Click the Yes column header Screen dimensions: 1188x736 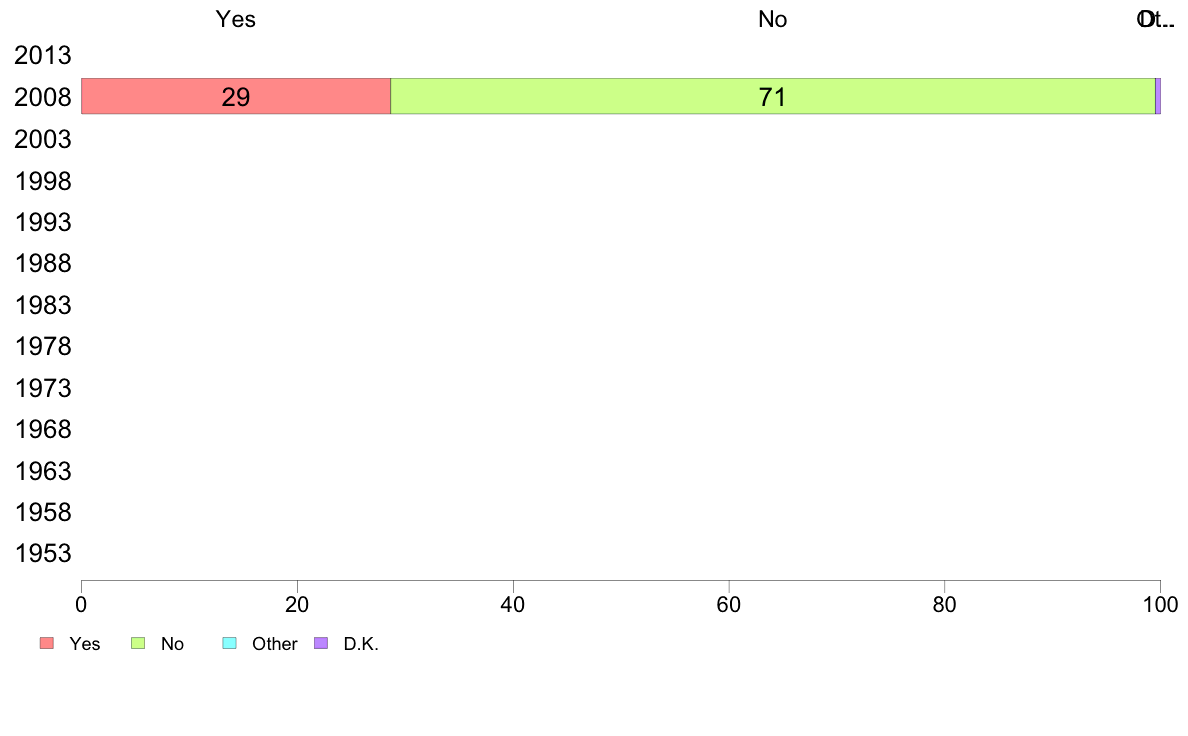coord(236,19)
